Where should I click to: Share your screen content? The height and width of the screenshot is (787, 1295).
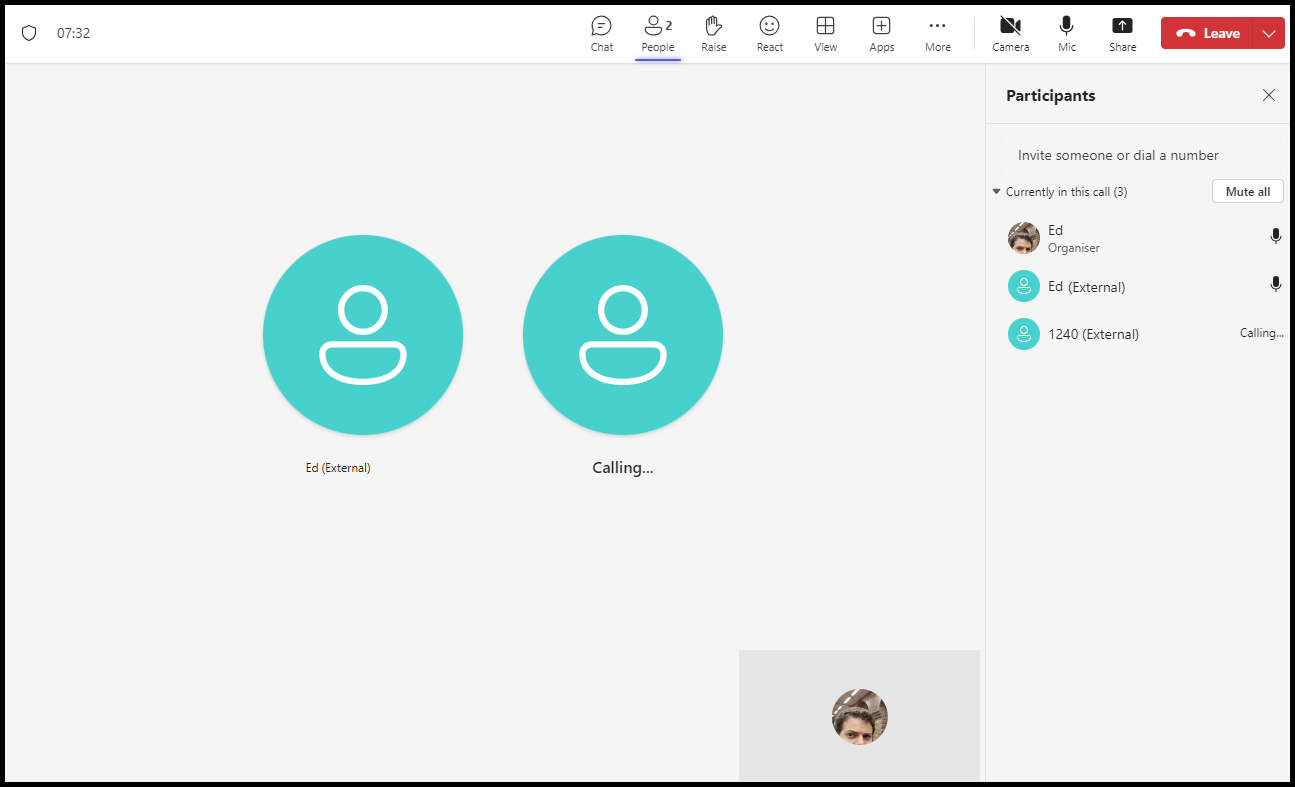pos(1122,33)
